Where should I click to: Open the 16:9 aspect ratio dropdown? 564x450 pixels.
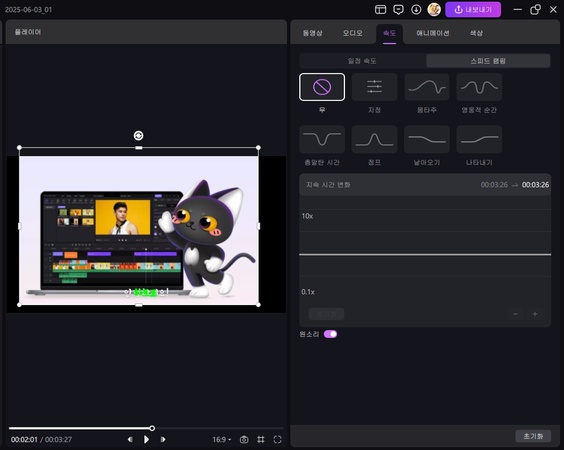coord(222,440)
